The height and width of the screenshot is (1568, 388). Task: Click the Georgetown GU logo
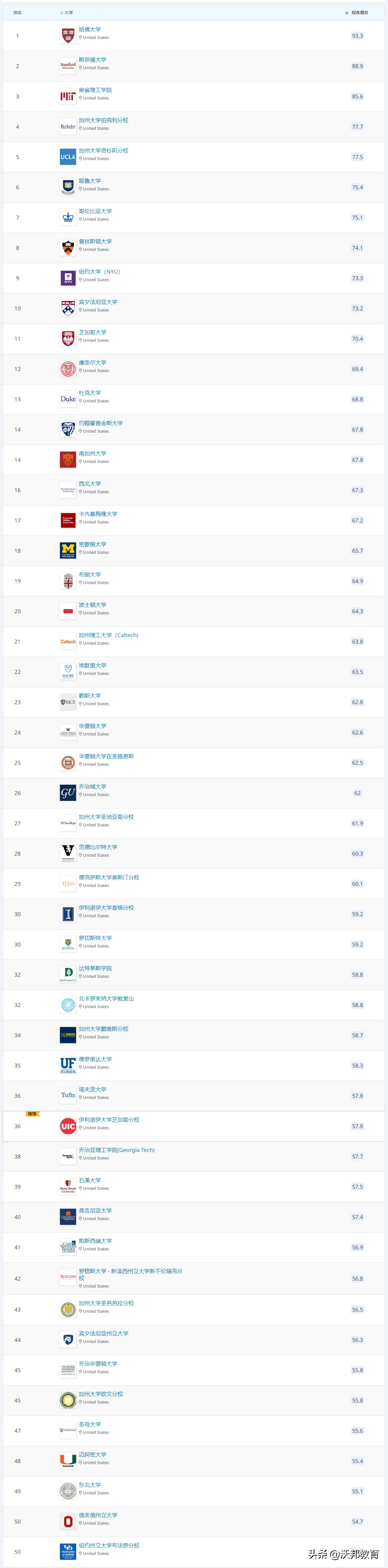tap(68, 793)
